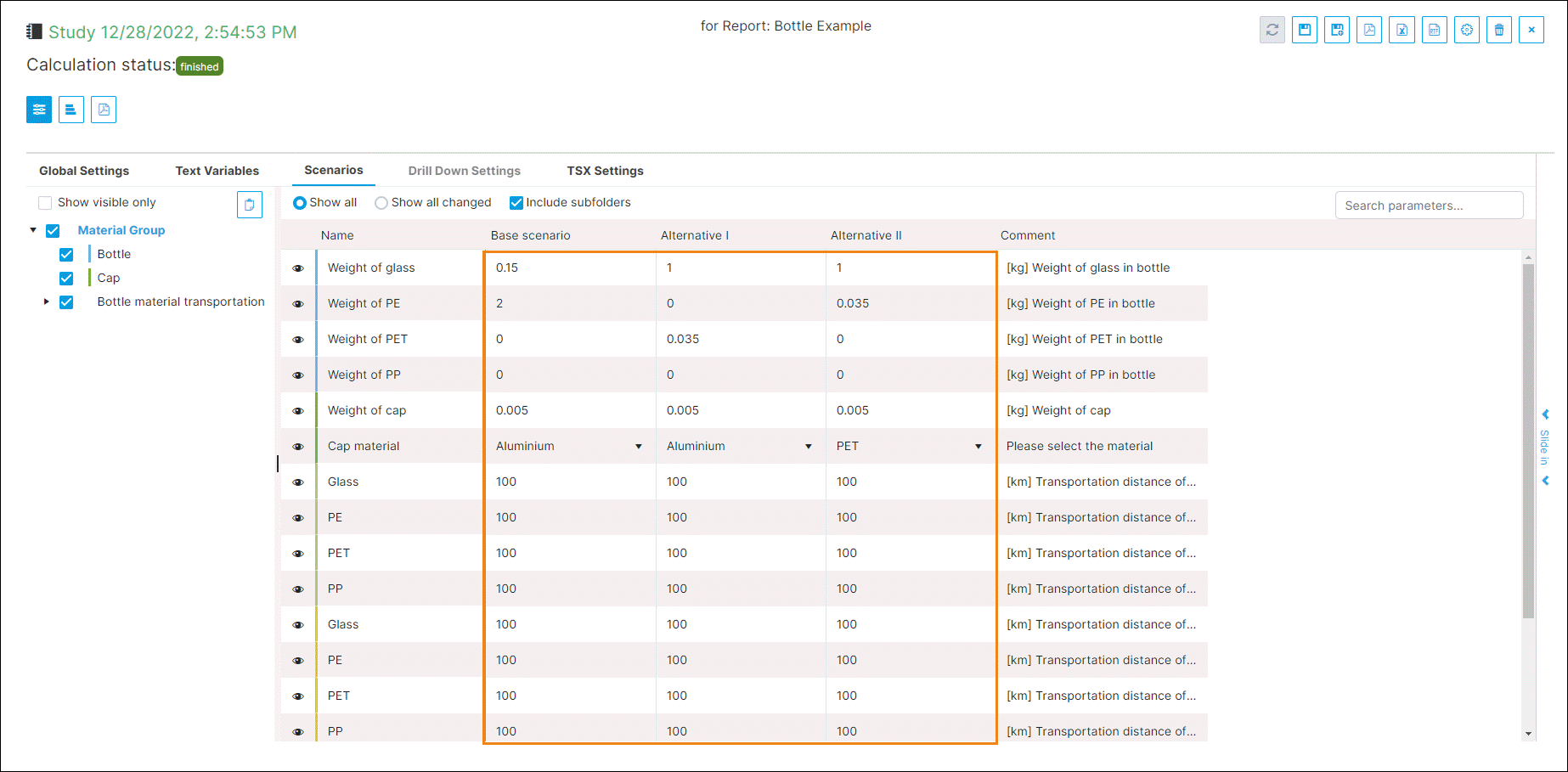Click the save study floppy icon
The height and width of the screenshot is (772, 1568).
pyautogui.click(x=1305, y=30)
